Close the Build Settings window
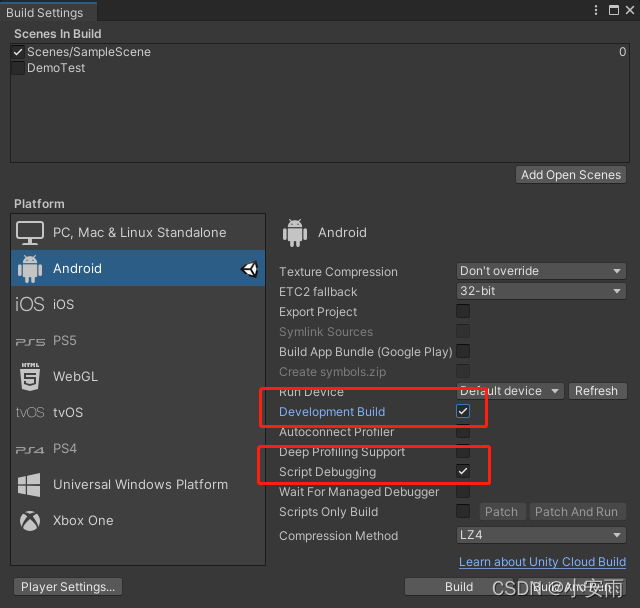This screenshot has width=640, height=608. coord(630,10)
